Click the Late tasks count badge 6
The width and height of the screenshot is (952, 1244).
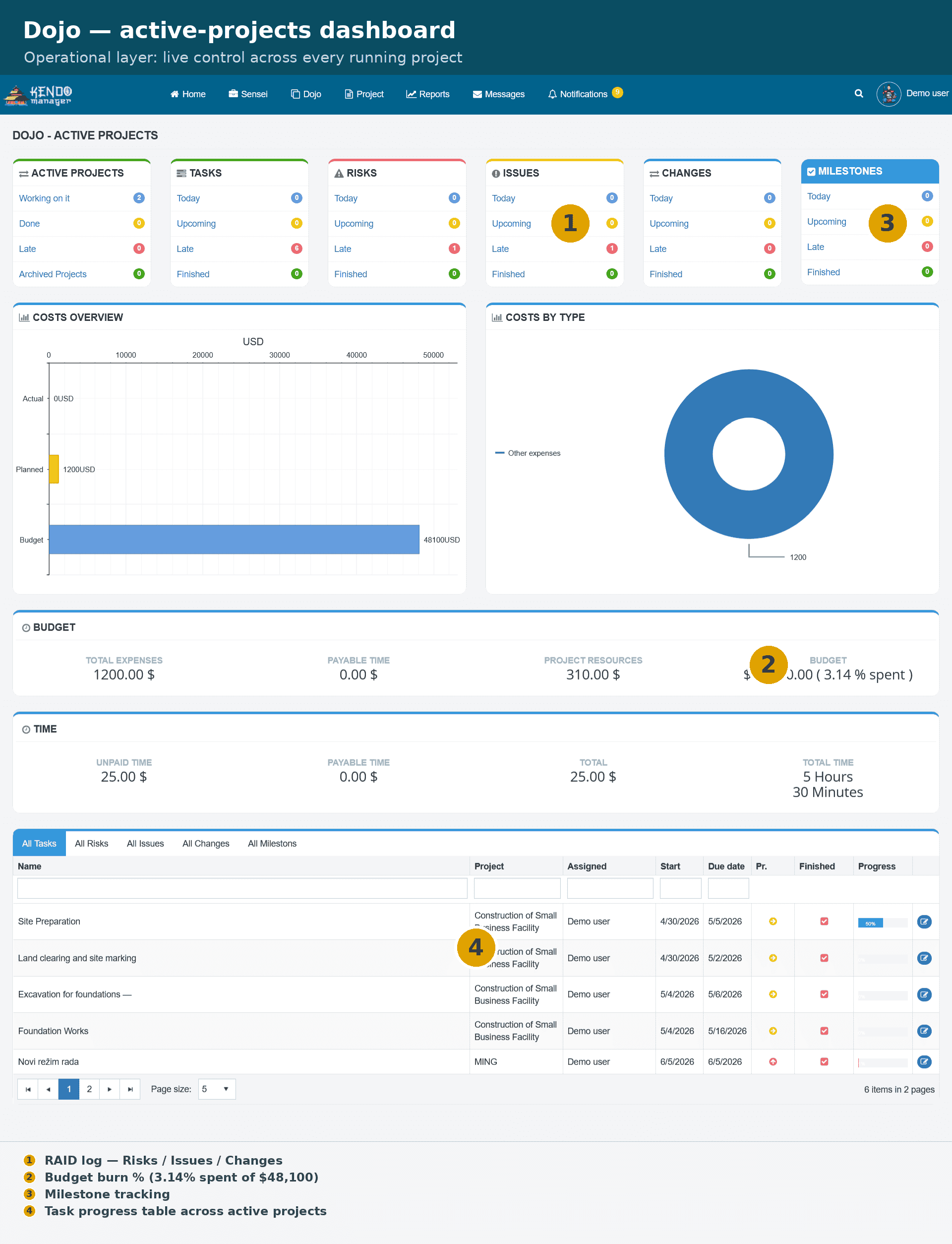(297, 248)
